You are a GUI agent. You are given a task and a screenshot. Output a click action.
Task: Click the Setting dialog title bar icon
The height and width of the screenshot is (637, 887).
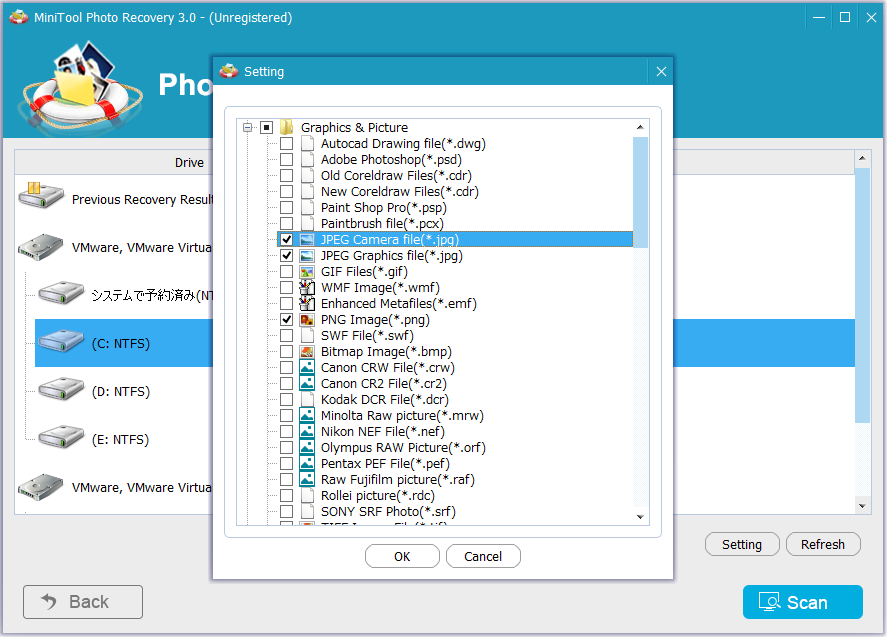(x=229, y=71)
